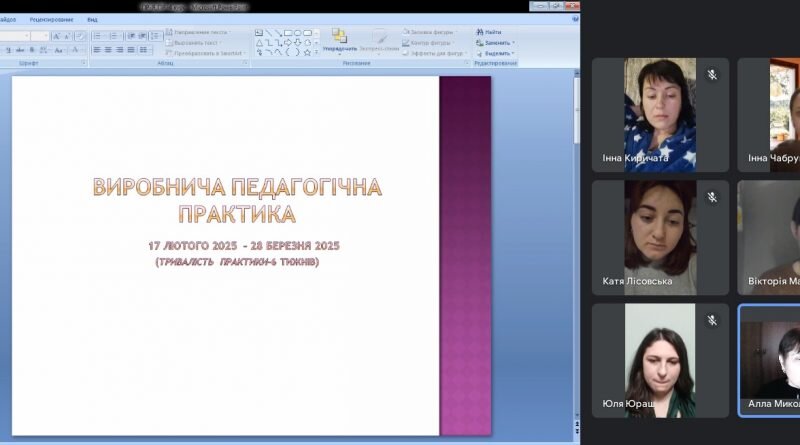Click the right arrow shape in gallery

tap(288, 43)
